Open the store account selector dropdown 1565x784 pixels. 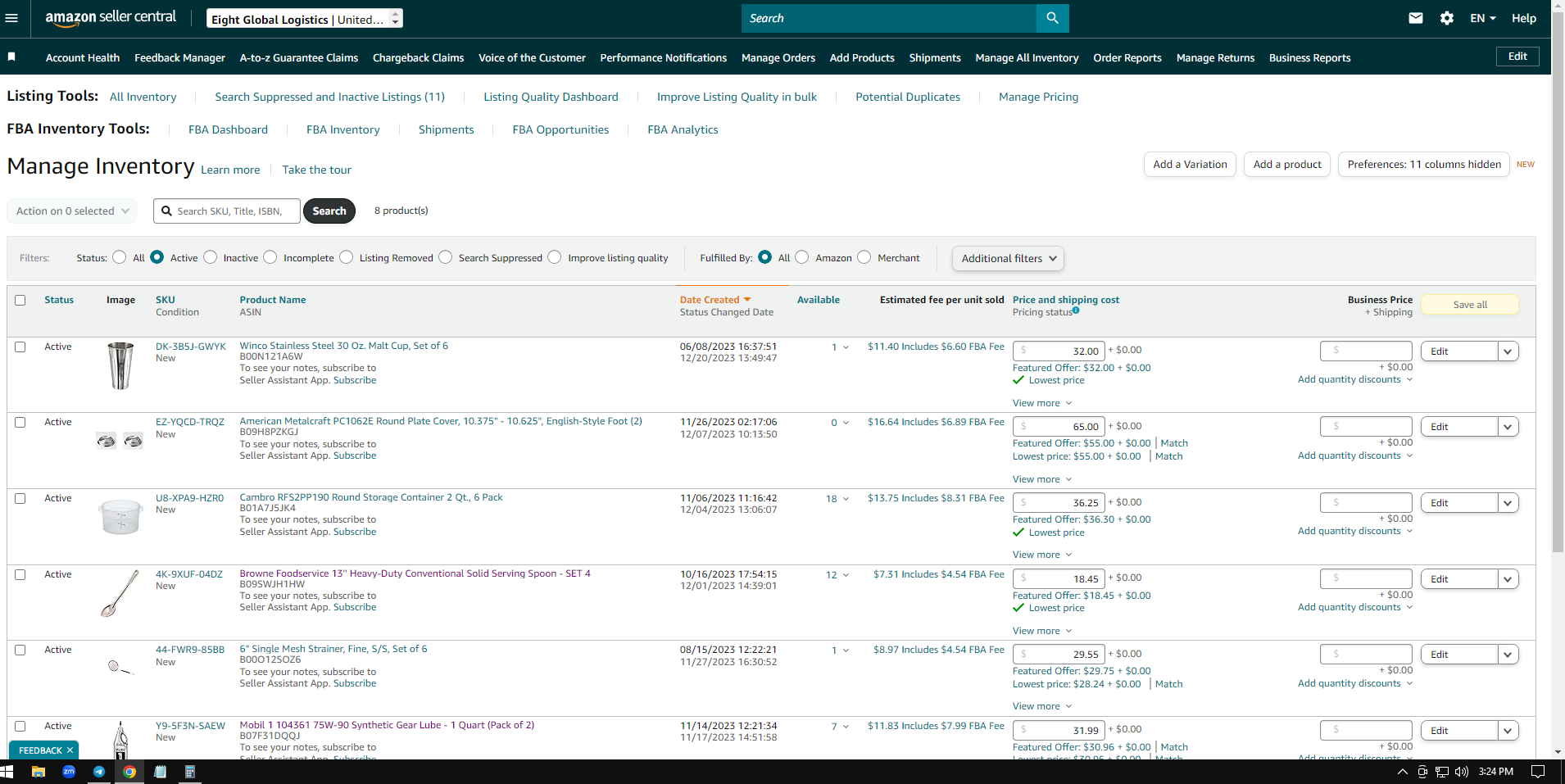(305, 18)
